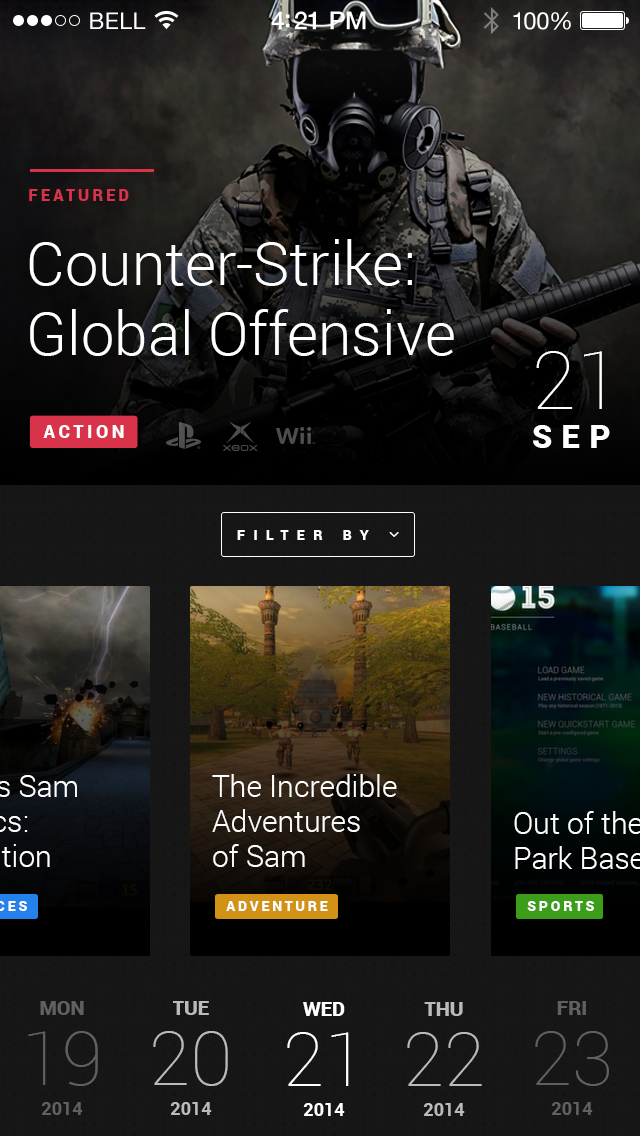Select Tuesday 20 in date strip
Viewport: 640px width, 1136px height.
click(191, 1058)
